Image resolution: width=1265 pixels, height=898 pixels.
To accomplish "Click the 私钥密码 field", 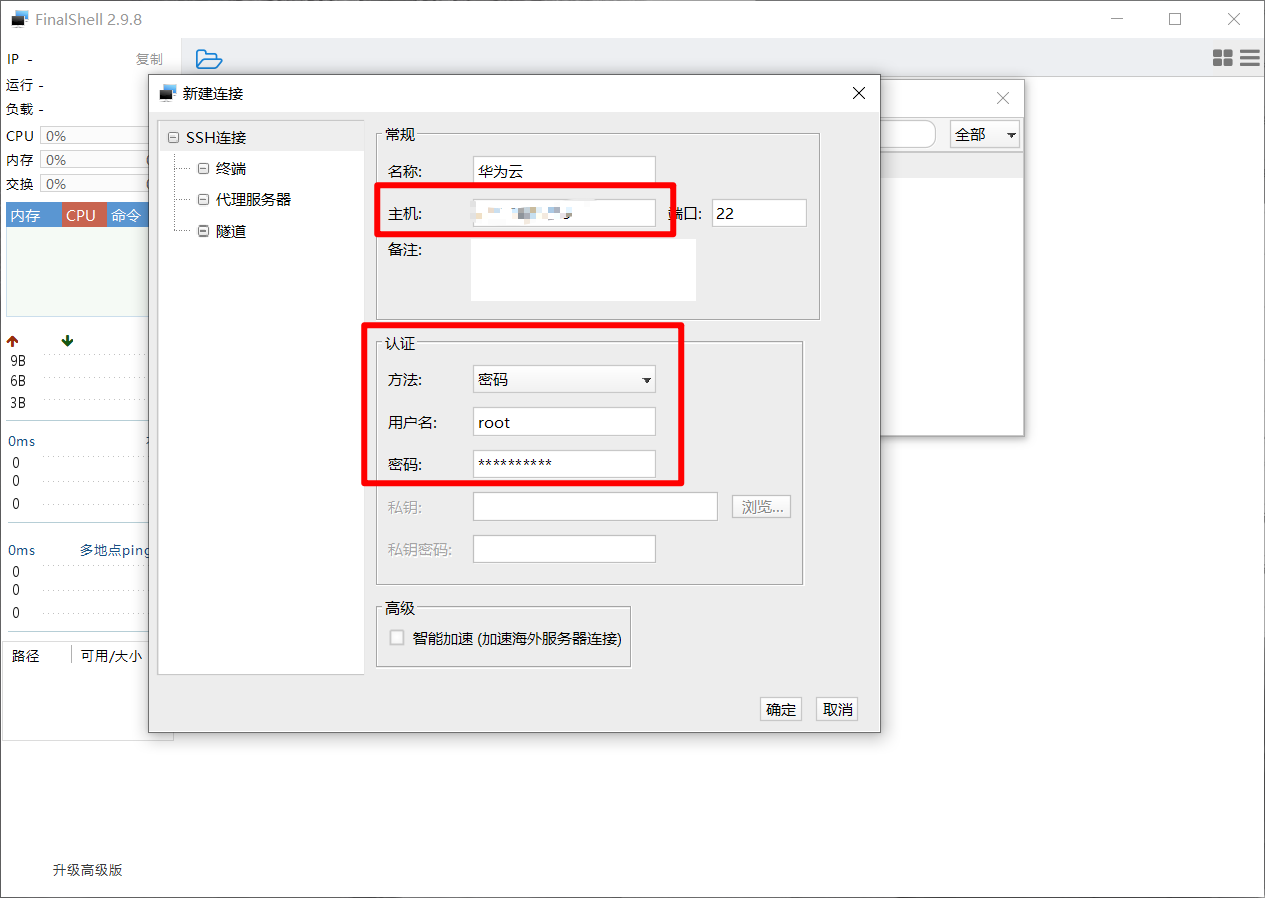I will (x=564, y=549).
